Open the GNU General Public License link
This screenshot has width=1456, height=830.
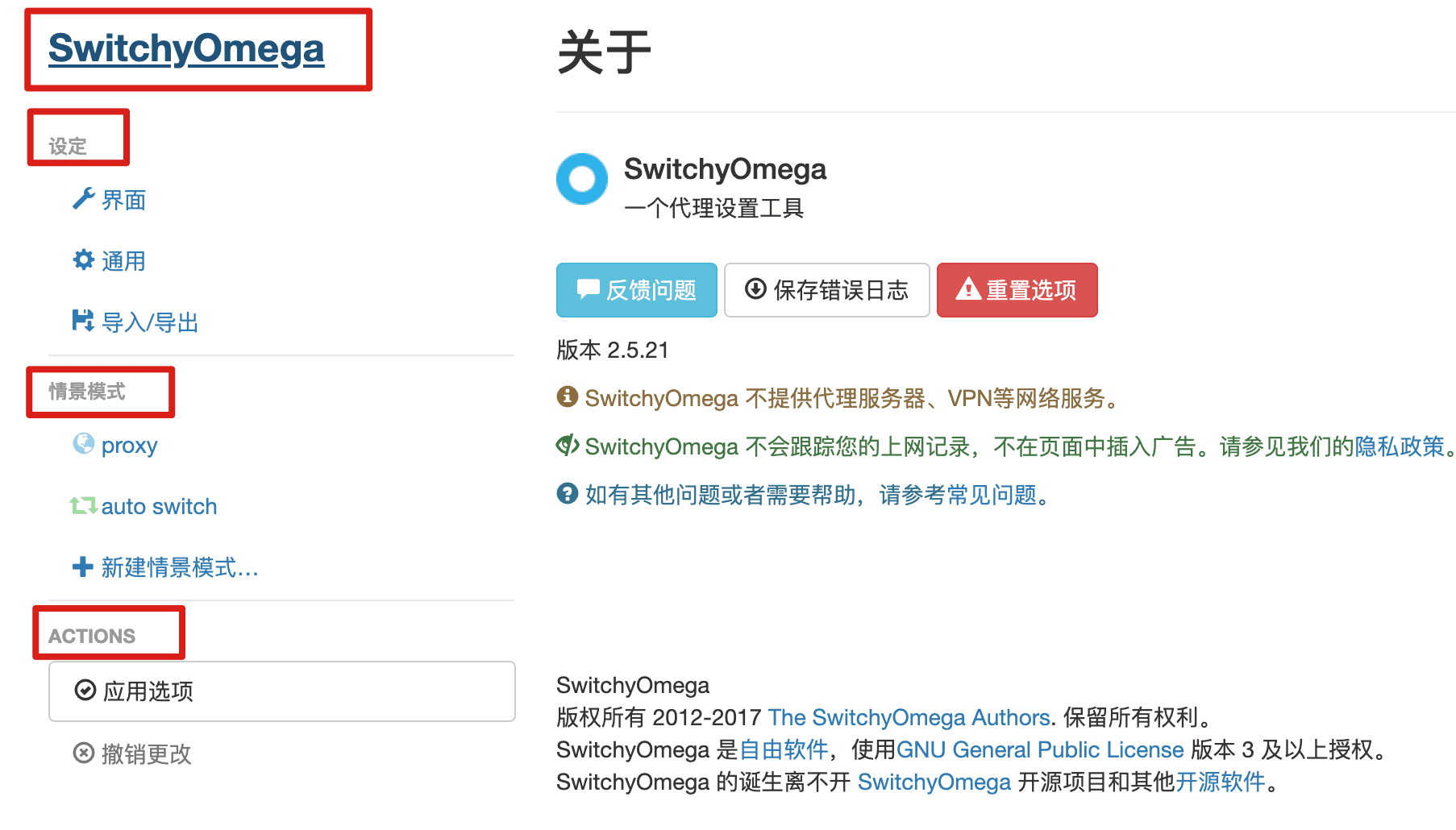click(x=1040, y=749)
